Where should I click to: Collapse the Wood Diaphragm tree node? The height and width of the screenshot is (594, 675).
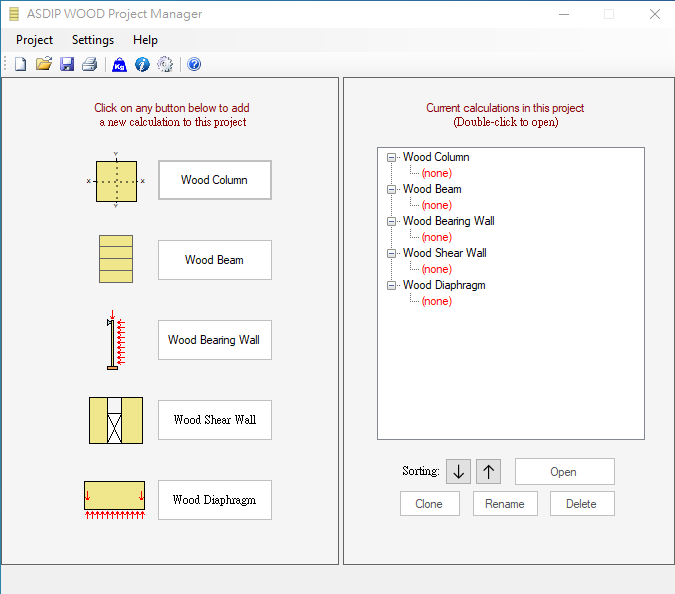pyautogui.click(x=390, y=285)
